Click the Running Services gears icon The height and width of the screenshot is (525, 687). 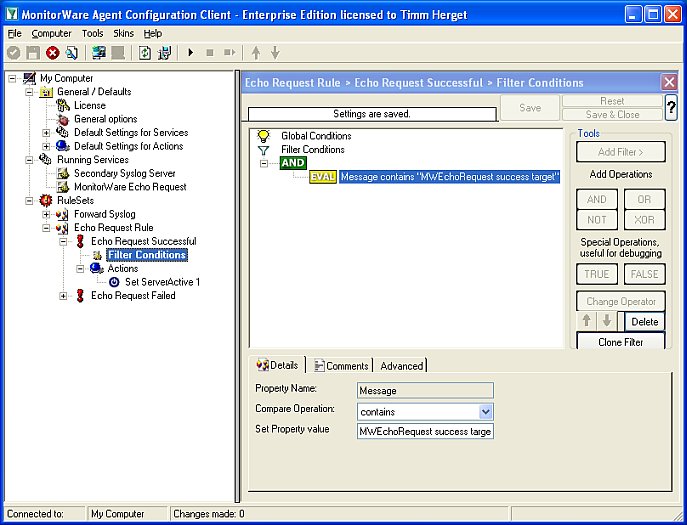click(x=46, y=159)
